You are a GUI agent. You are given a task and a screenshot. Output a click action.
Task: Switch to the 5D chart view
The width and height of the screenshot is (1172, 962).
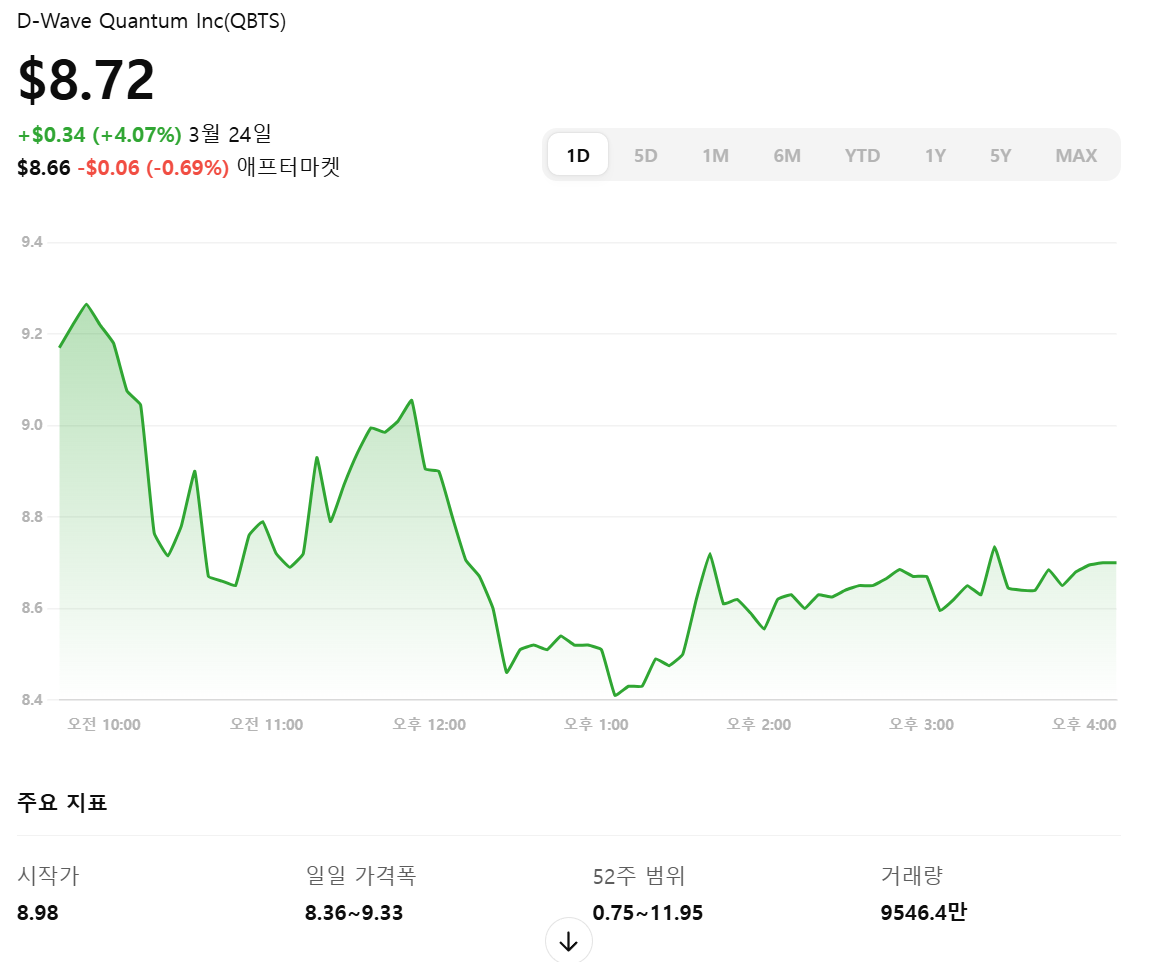pyautogui.click(x=645, y=155)
